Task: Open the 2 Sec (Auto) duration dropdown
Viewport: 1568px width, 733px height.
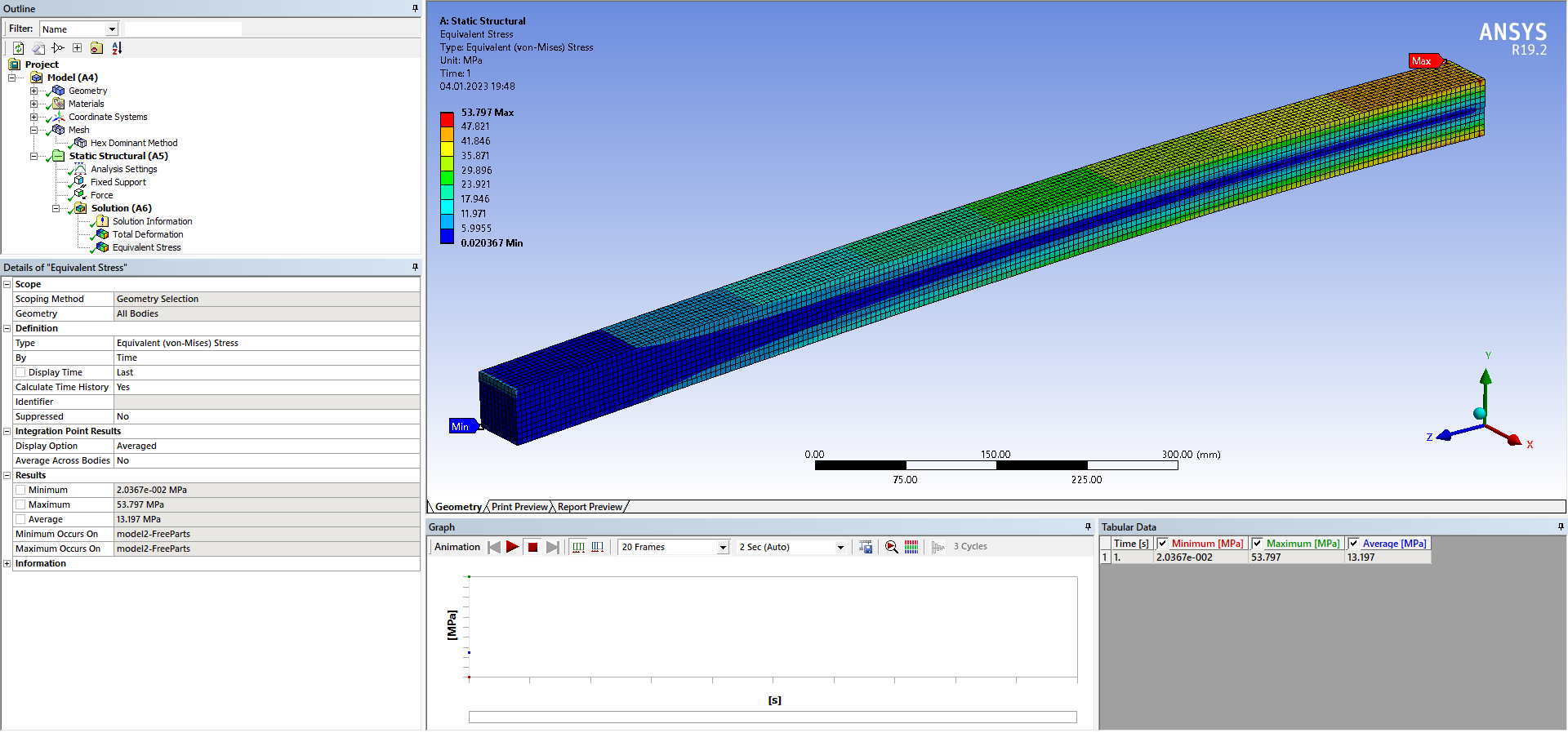Action: (840, 548)
